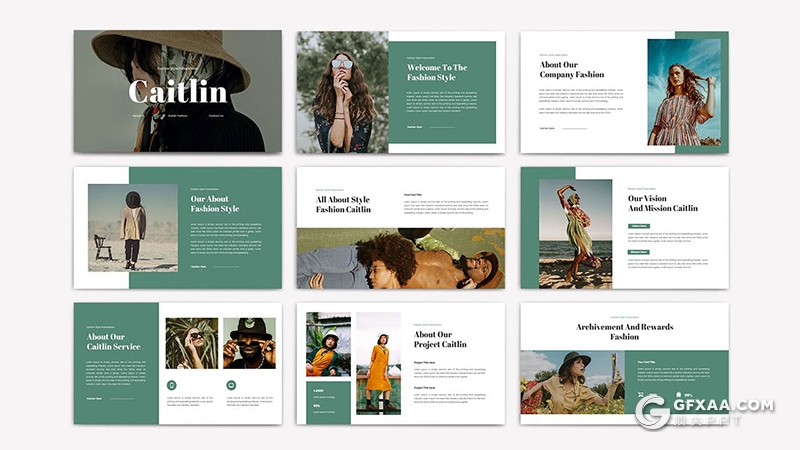Select the About Our Company Fashion slide
Screen dimensions: 800x450
pyautogui.click(x=624, y=91)
